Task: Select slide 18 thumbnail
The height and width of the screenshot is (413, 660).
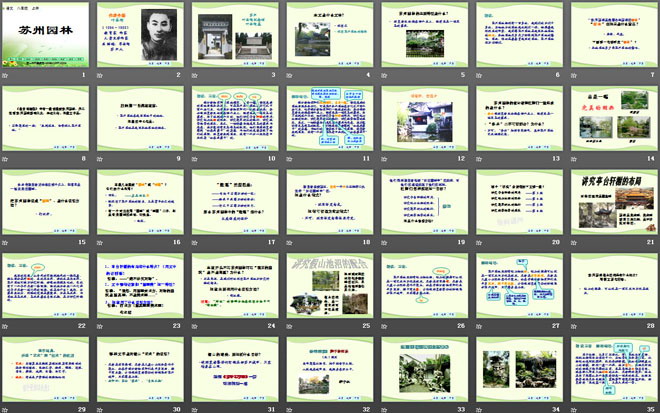Action: 330,202
